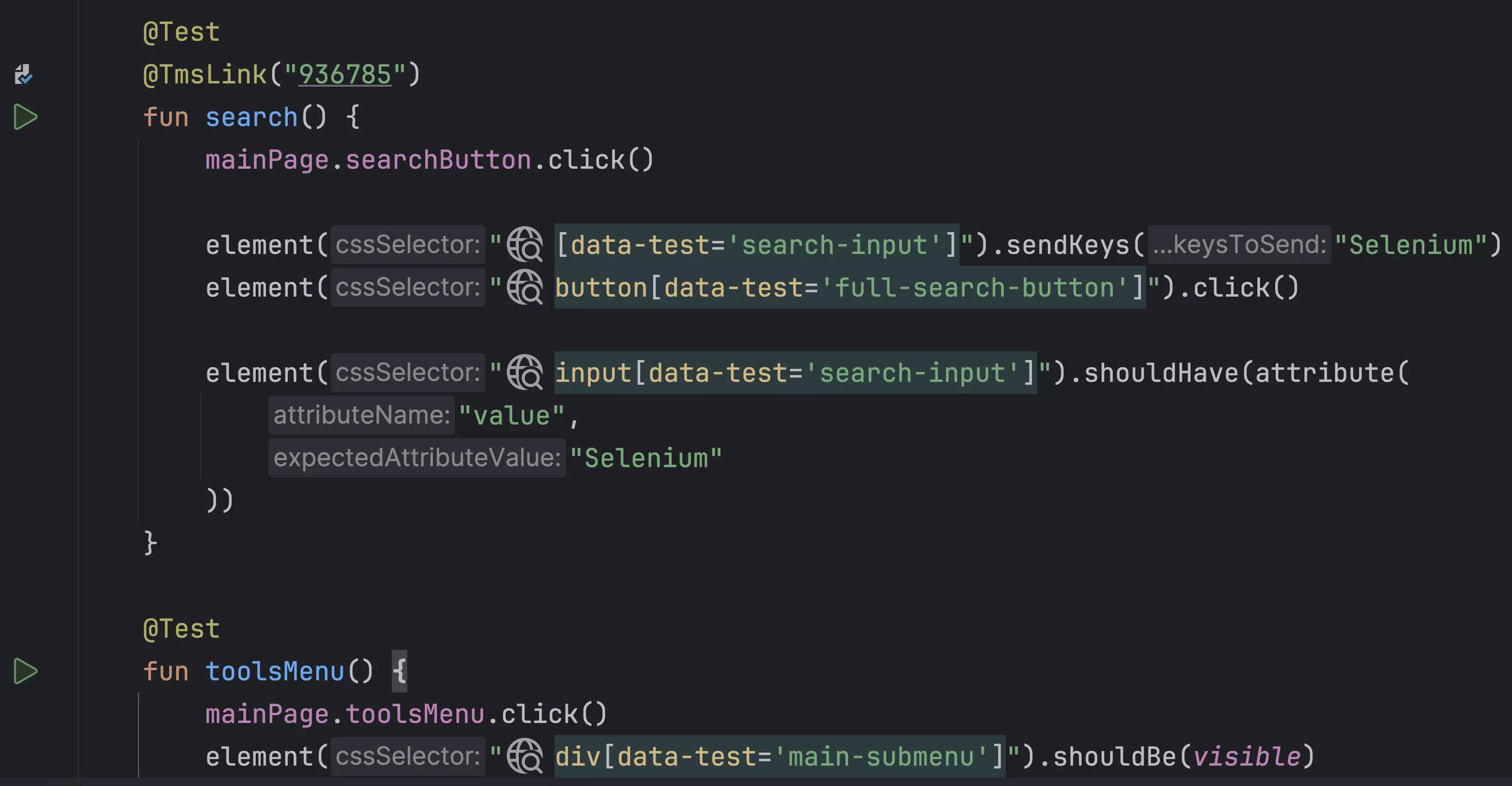The width and height of the screenshot is (1512, 786).
Task: Click the searchButton property reference
Action: pyautogui.click(x=439, y=160)
